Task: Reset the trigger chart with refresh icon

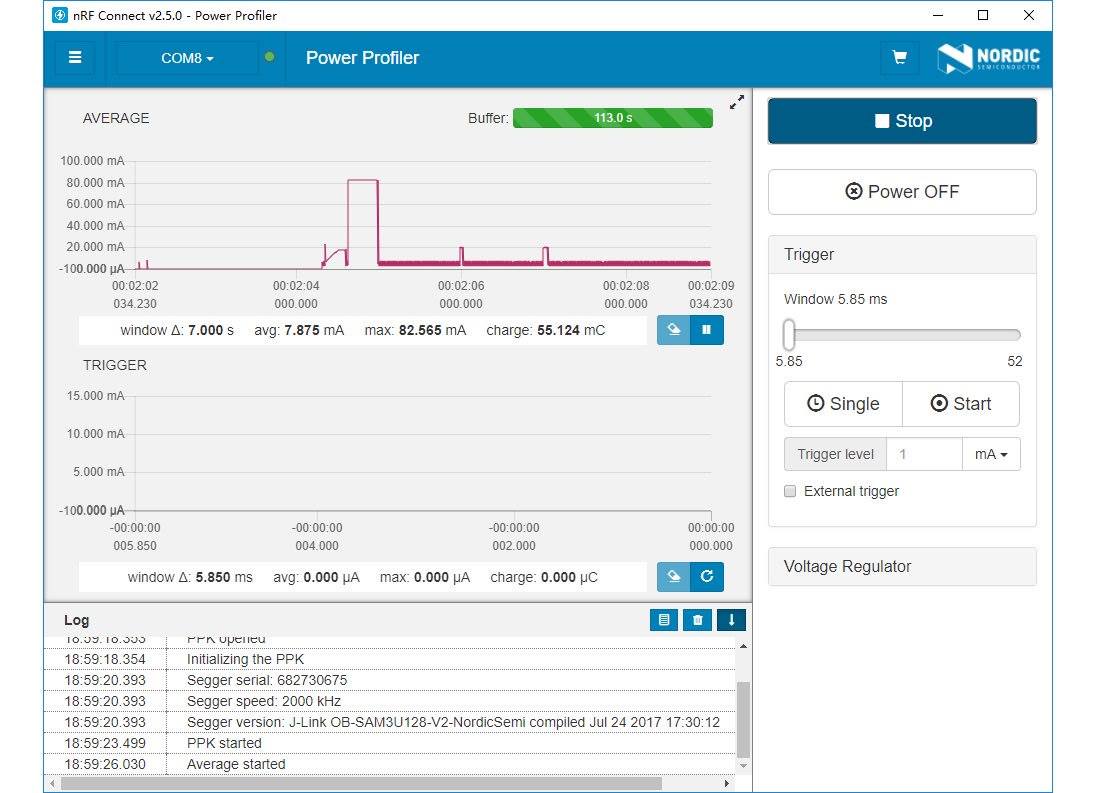Action: pyautogui.click(x=707, y=576)
